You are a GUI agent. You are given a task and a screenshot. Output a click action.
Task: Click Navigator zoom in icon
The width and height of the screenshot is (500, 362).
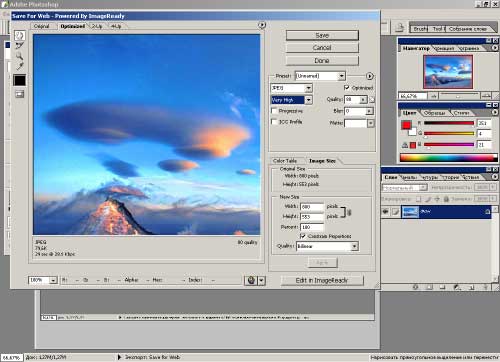click(486, 96)
